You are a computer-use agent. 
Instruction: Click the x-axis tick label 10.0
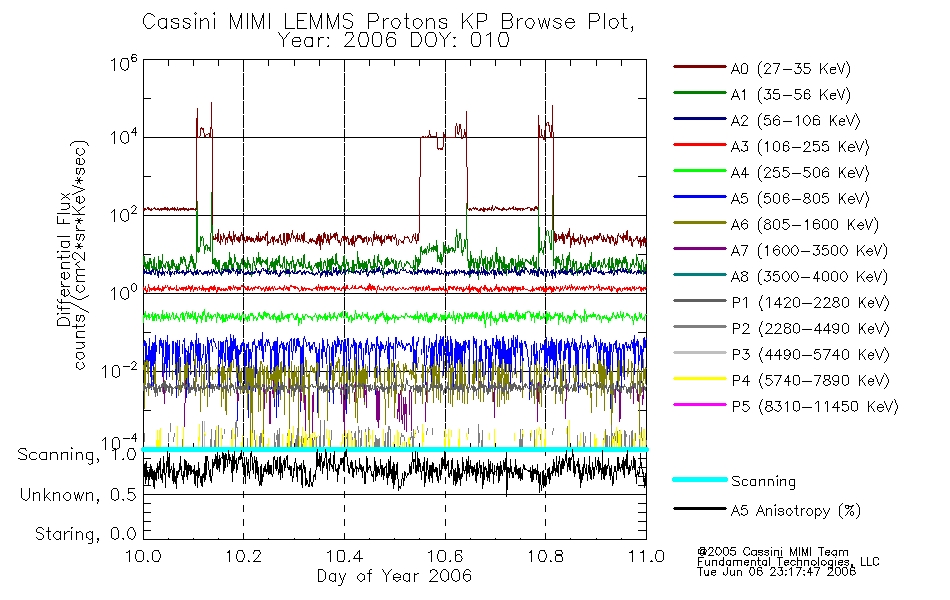pyautogui.click(x=143, y=556)
